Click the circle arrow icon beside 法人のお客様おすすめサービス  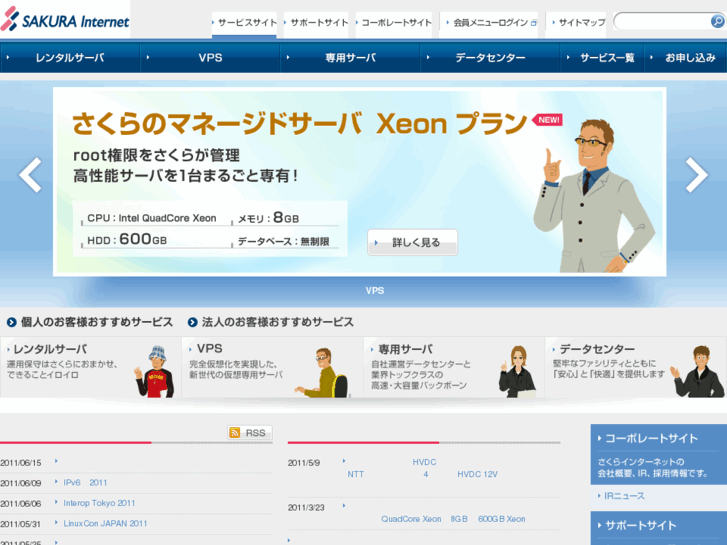click(x=193, y=322)
